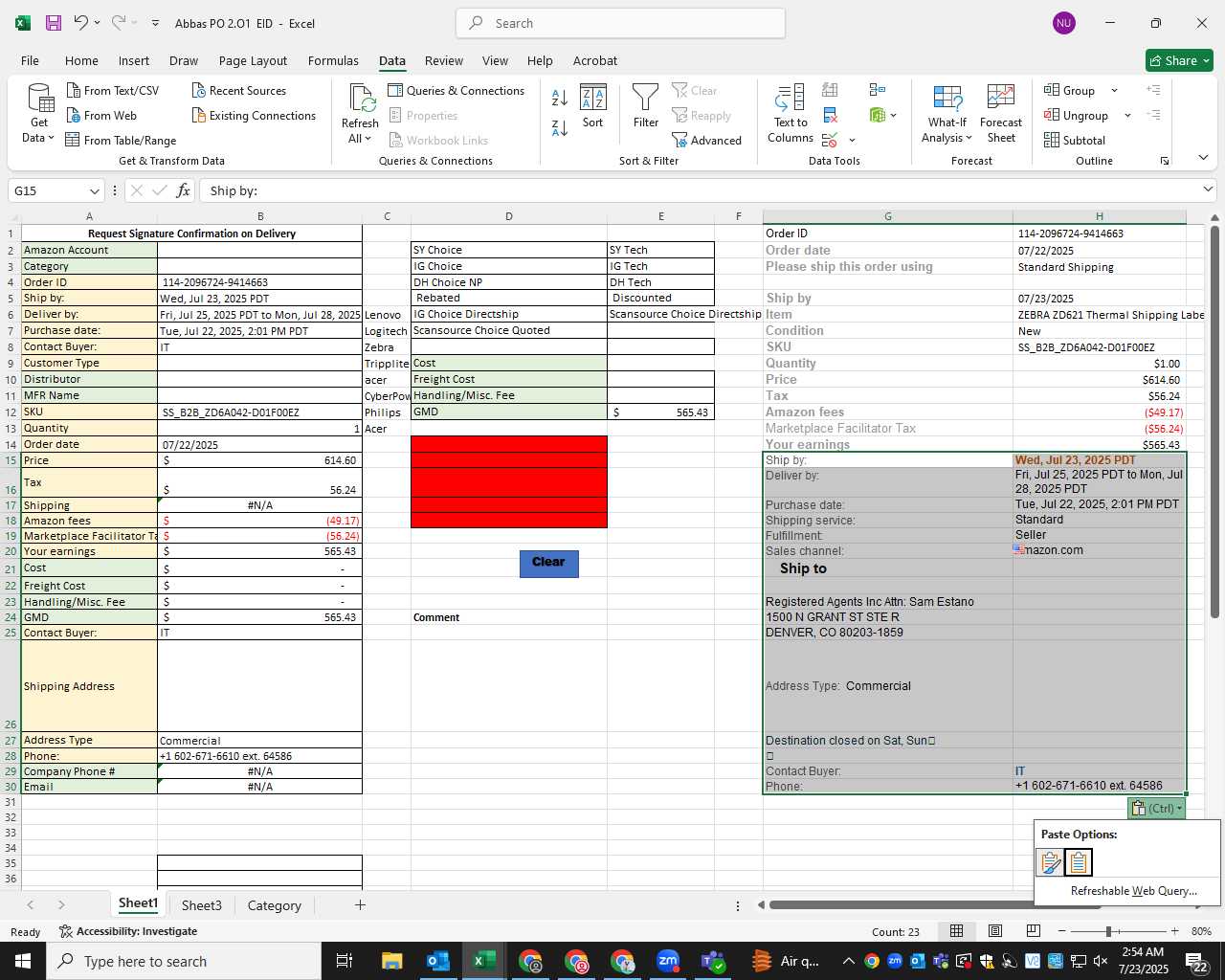Create a Forecast Sheet
1225x980 pixels.
[1001, 114]
